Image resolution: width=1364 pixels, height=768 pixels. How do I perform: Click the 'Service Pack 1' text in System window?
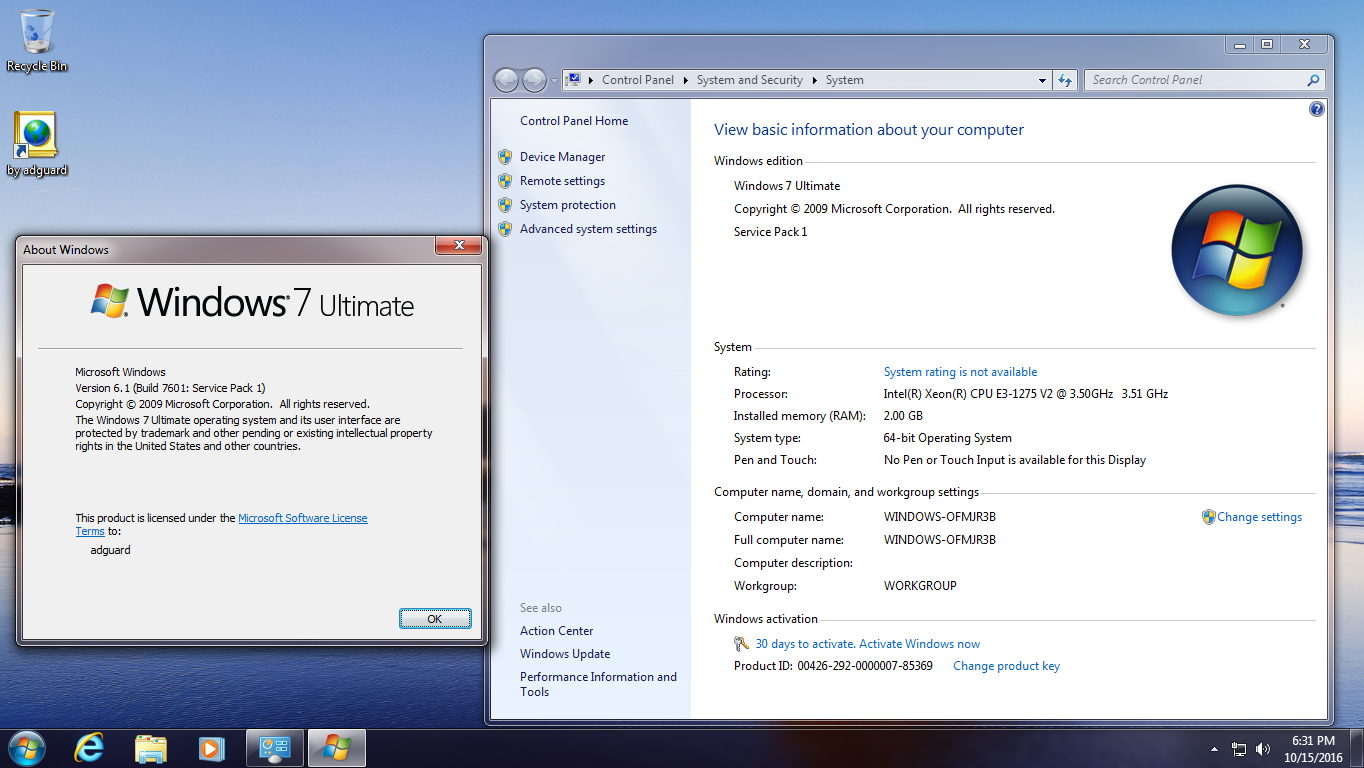point(770,232)
